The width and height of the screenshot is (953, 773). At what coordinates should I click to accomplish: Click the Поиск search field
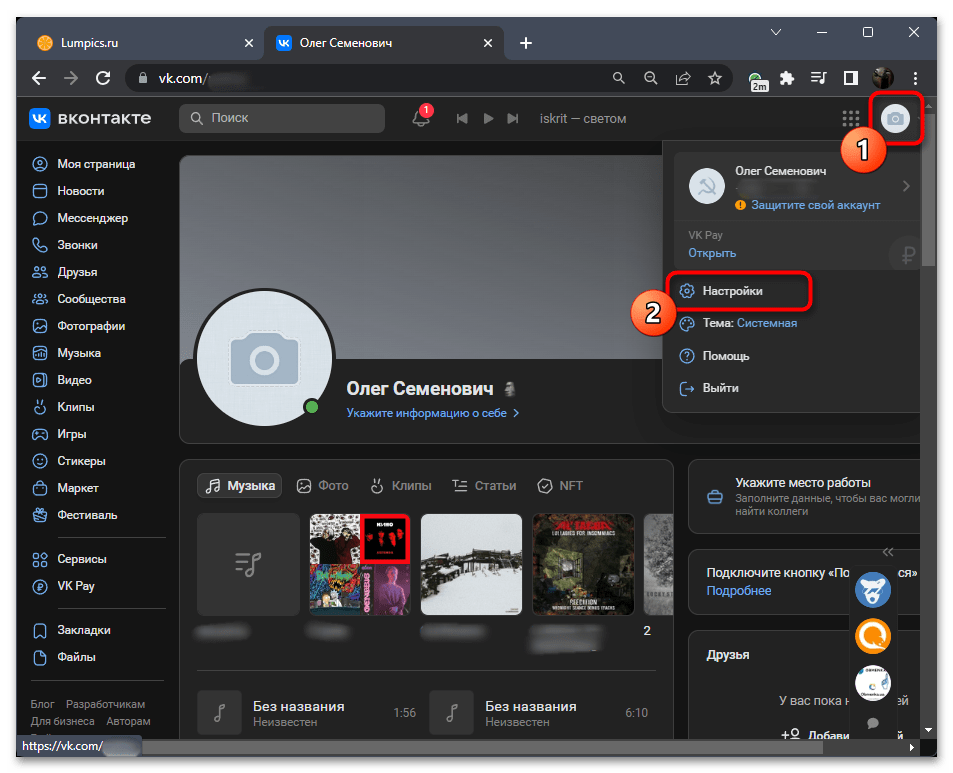point(282,118)
